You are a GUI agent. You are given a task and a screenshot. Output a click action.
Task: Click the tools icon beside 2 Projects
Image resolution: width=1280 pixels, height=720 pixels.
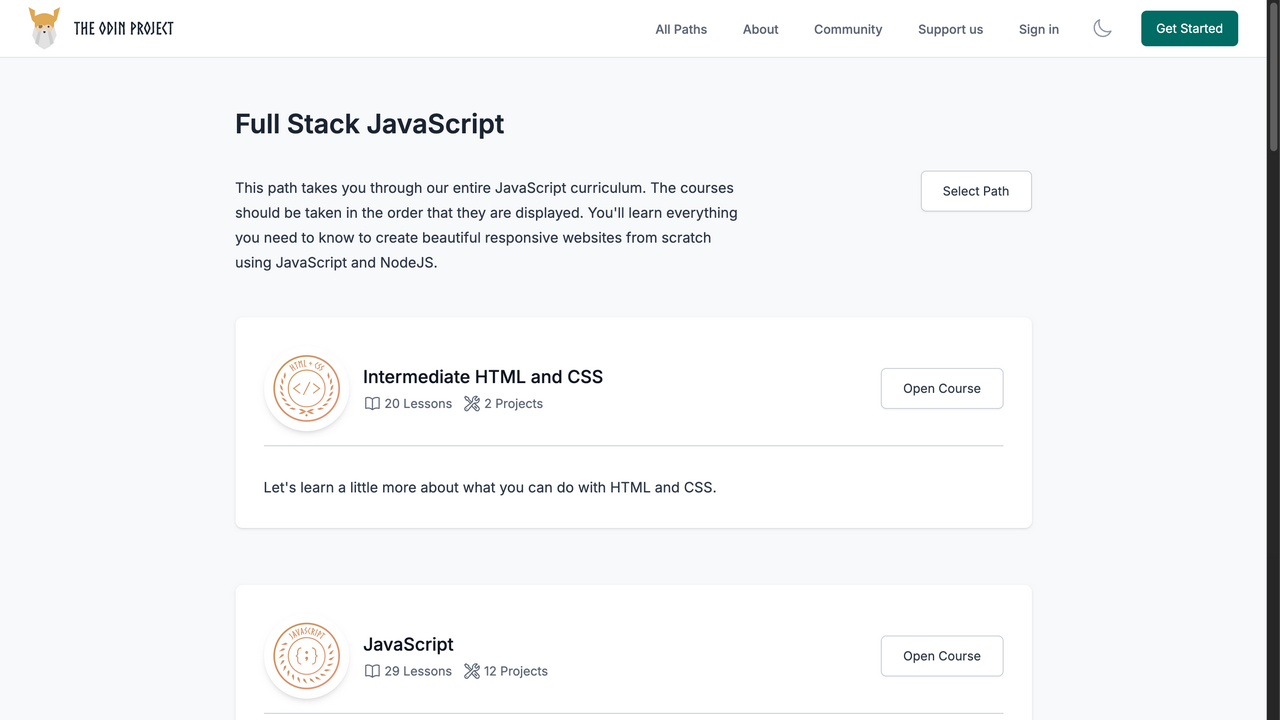(472, 404)
